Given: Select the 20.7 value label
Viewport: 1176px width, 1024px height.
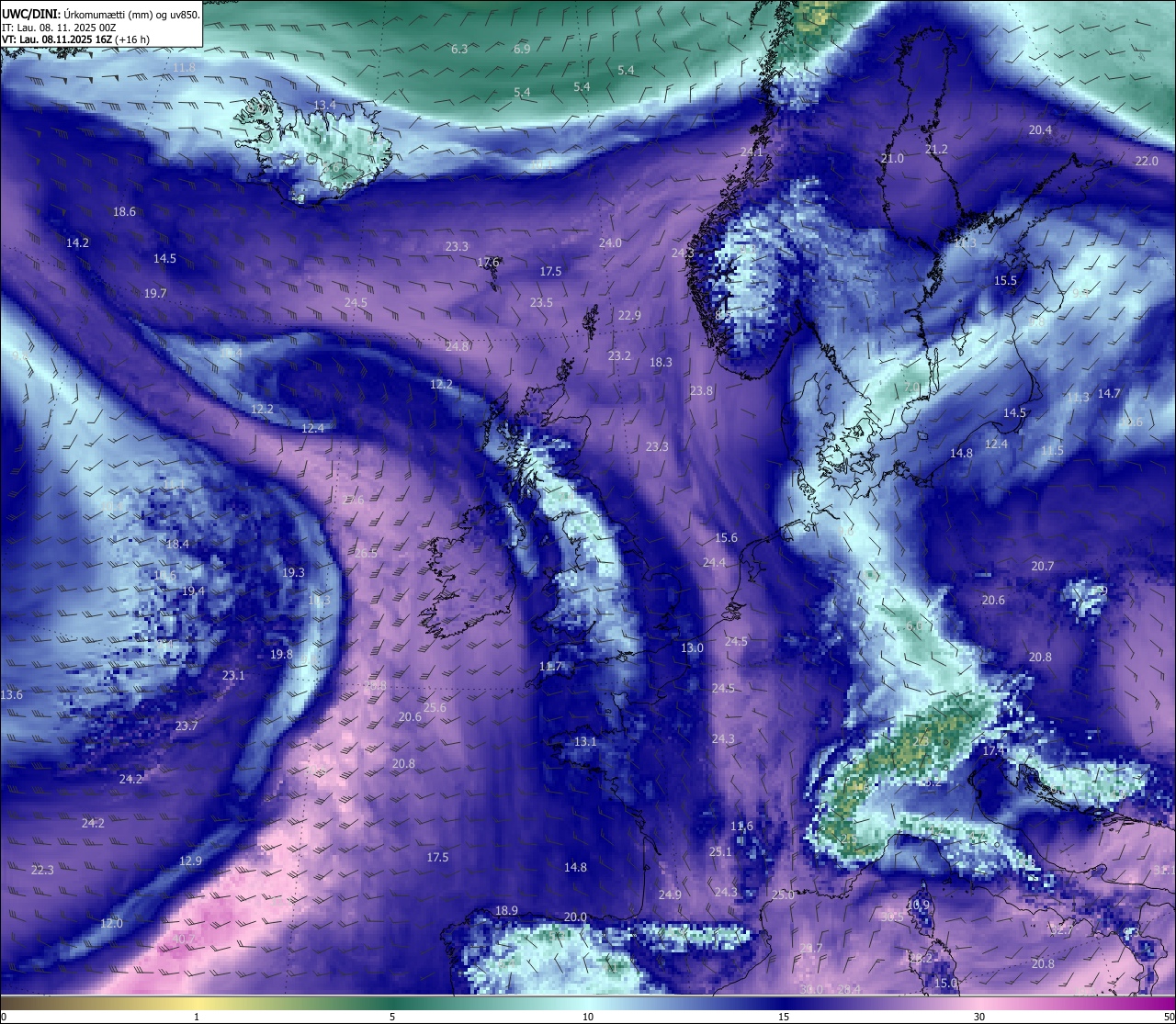Looking at the screenshot, I should click(1042, 567).
